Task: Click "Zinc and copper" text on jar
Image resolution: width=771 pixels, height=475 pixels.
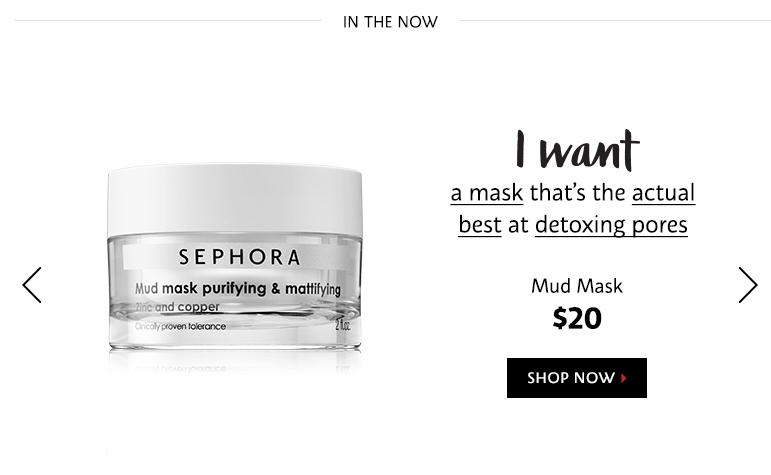Action: coord(178,307)
